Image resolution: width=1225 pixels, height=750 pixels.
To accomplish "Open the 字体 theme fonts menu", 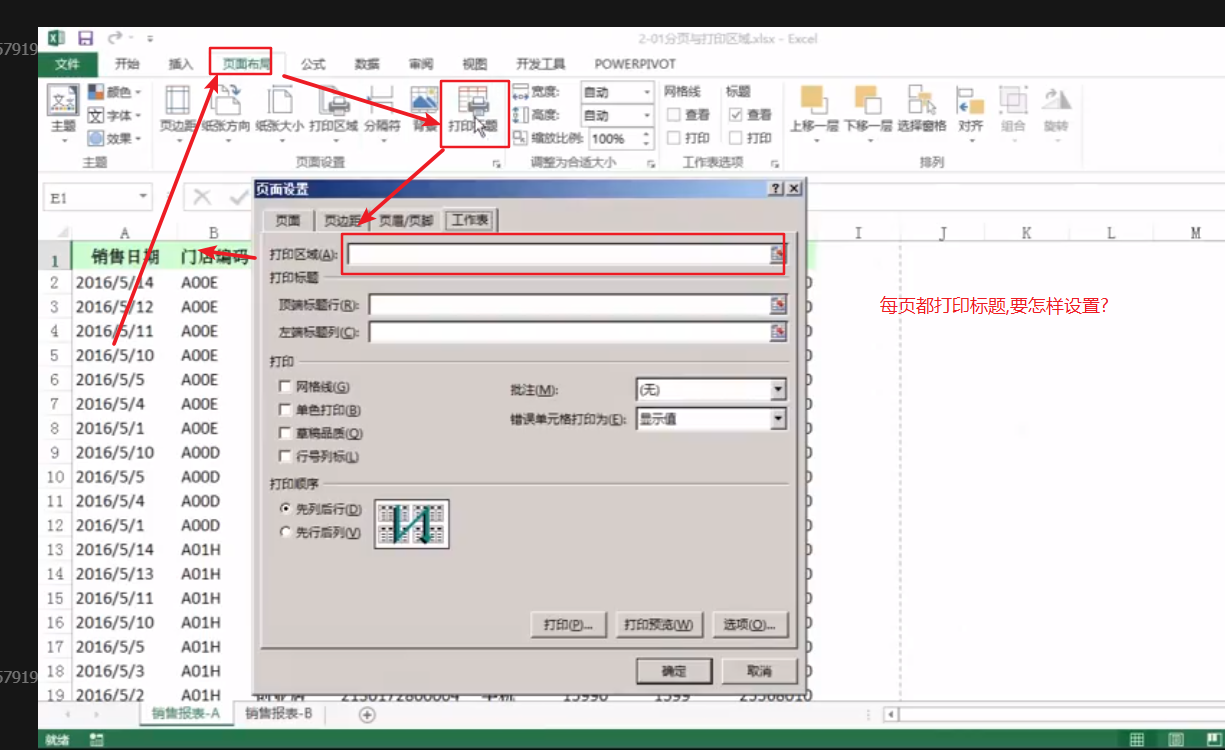I will coord(114,115).
